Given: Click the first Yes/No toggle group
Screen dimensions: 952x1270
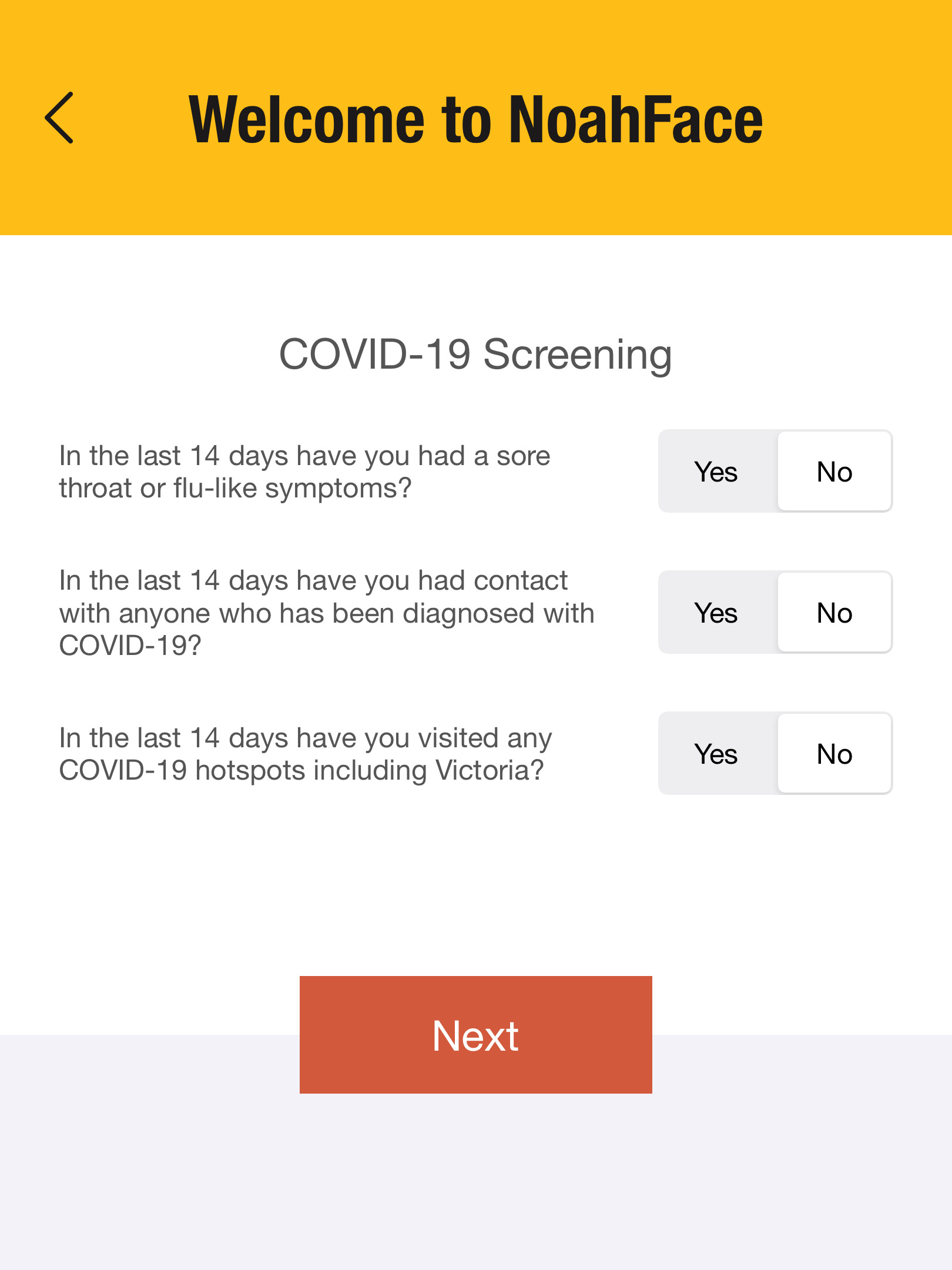Looking at the screenshot, I should click(775, 470).
